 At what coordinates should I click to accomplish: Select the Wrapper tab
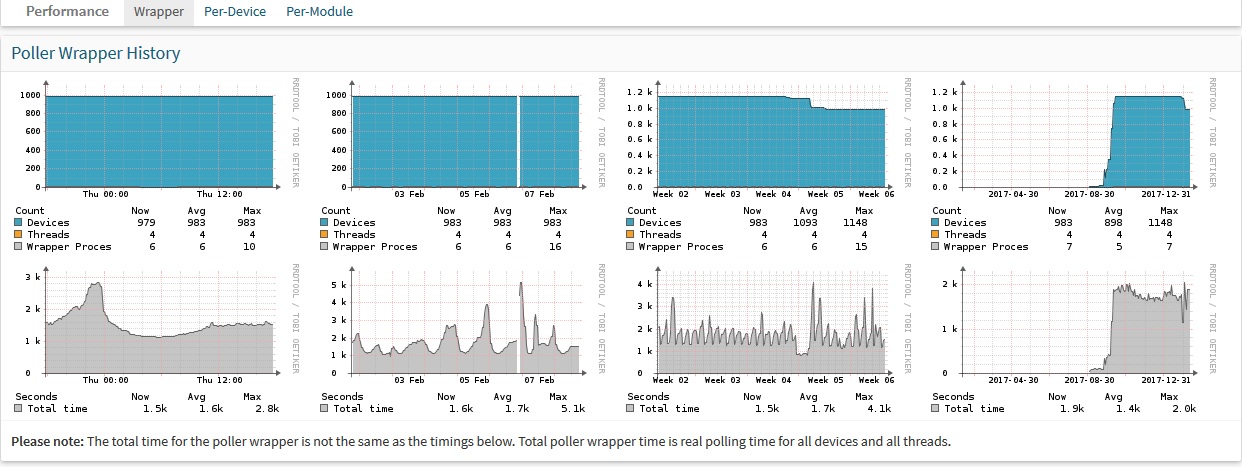(159, 12)
